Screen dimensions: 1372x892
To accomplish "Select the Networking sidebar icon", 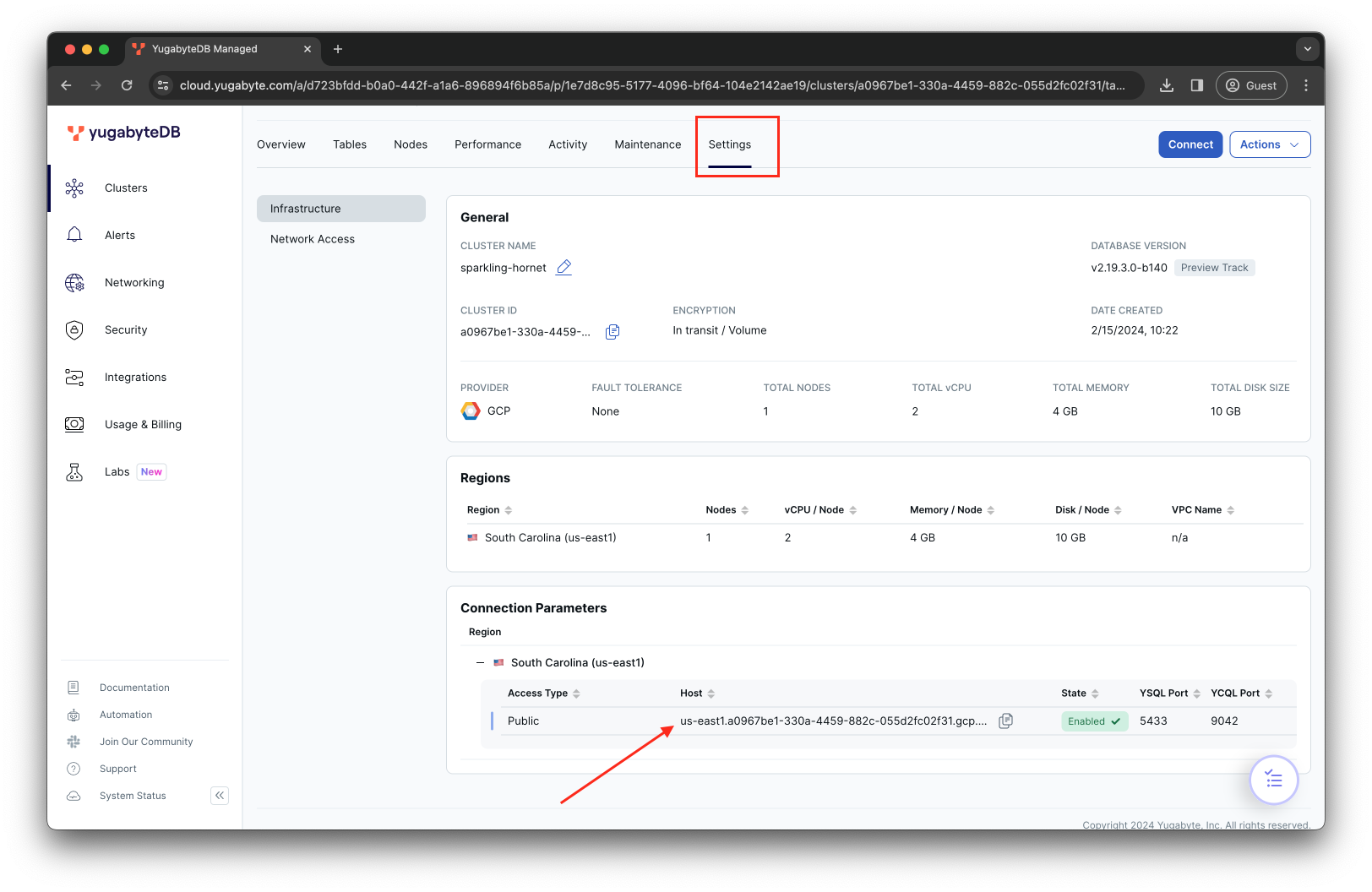I will 74,282.
